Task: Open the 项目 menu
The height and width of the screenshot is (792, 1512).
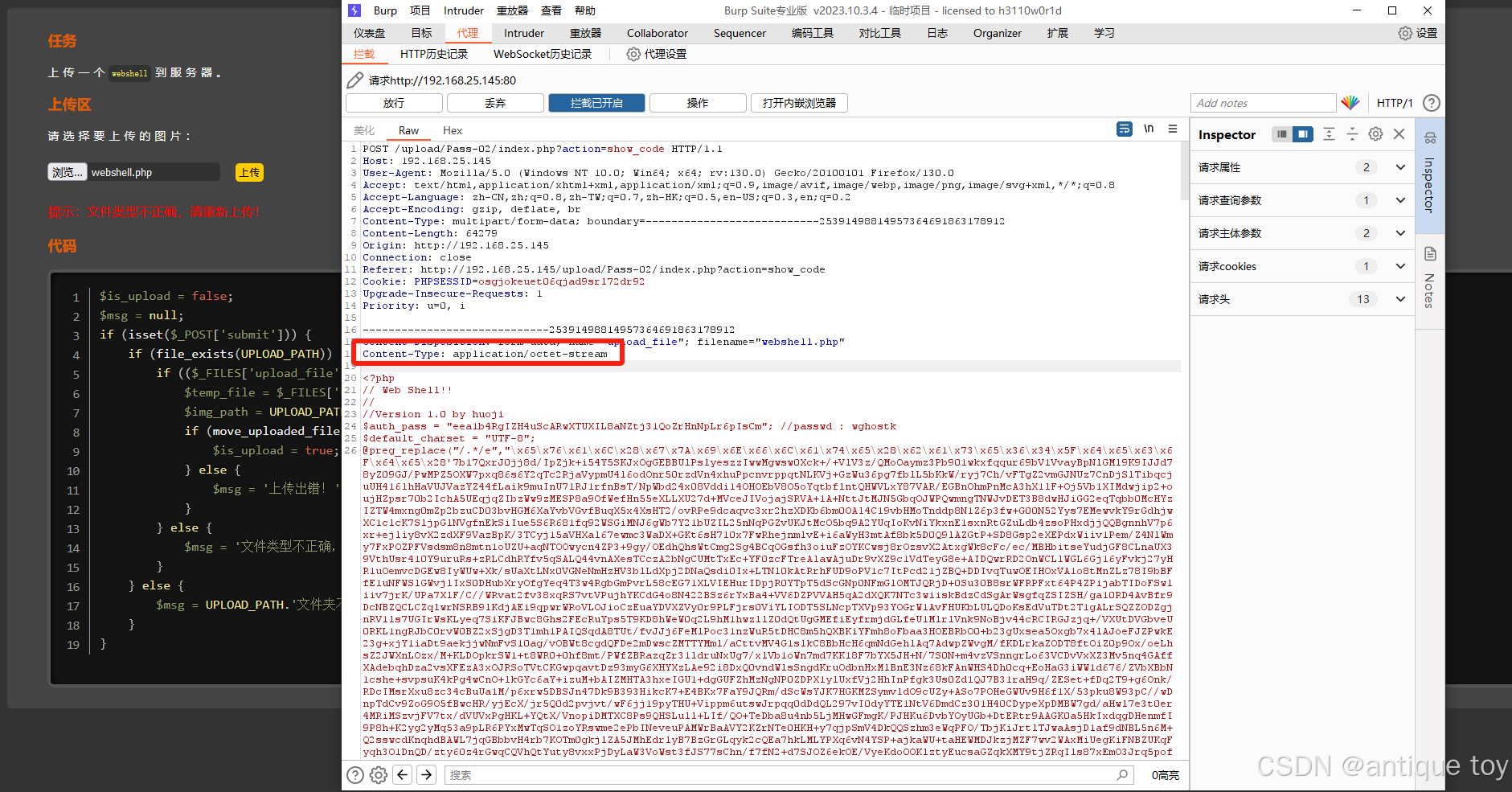Action: point(420,10)
